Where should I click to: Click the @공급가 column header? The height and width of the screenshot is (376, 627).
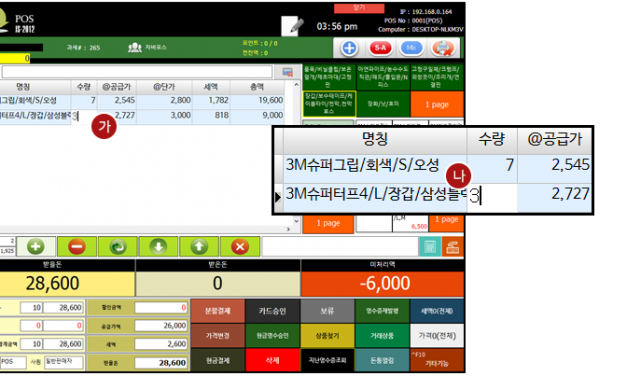click(116, 87)
